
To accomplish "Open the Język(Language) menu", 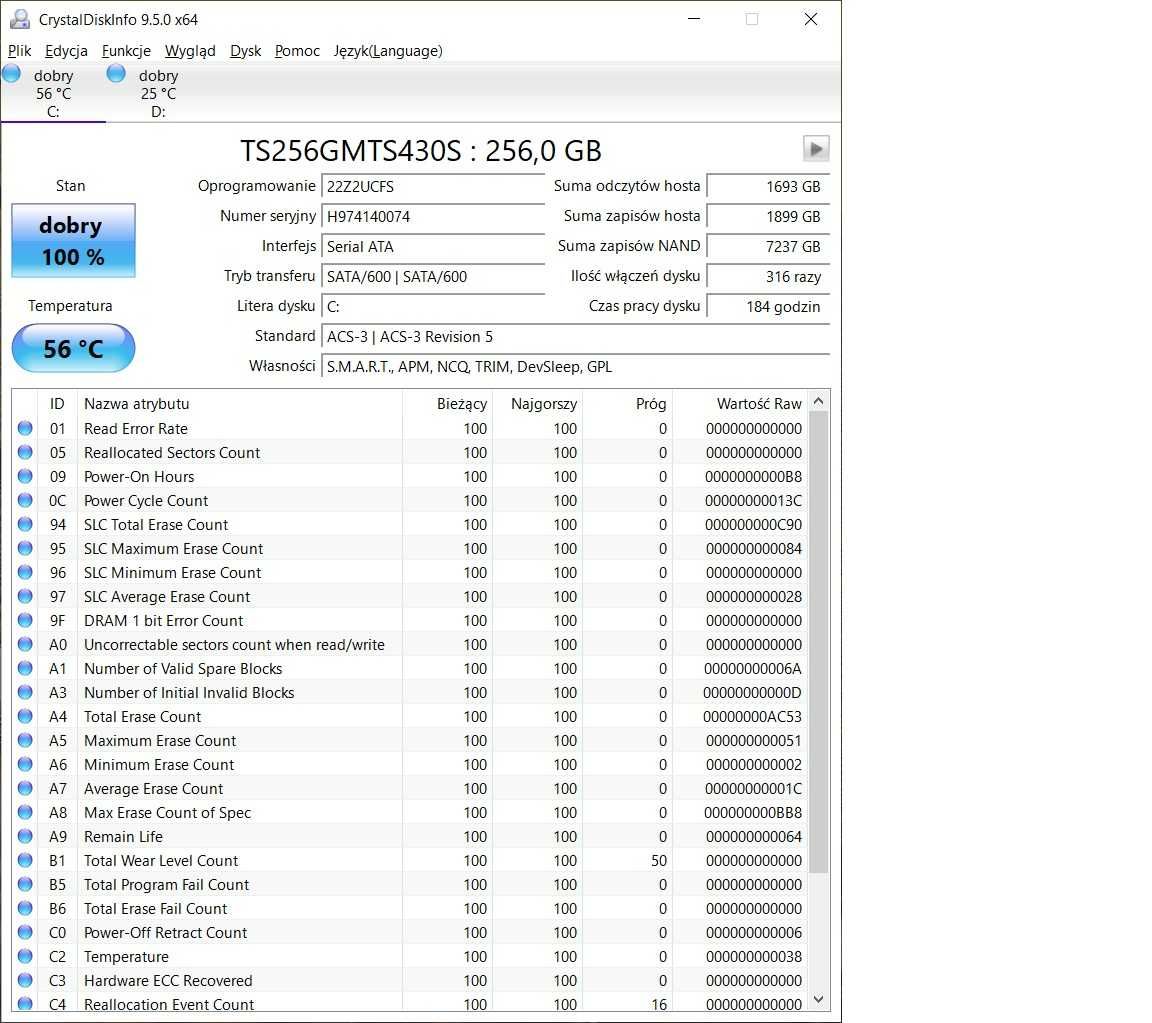I will point(388,51).
